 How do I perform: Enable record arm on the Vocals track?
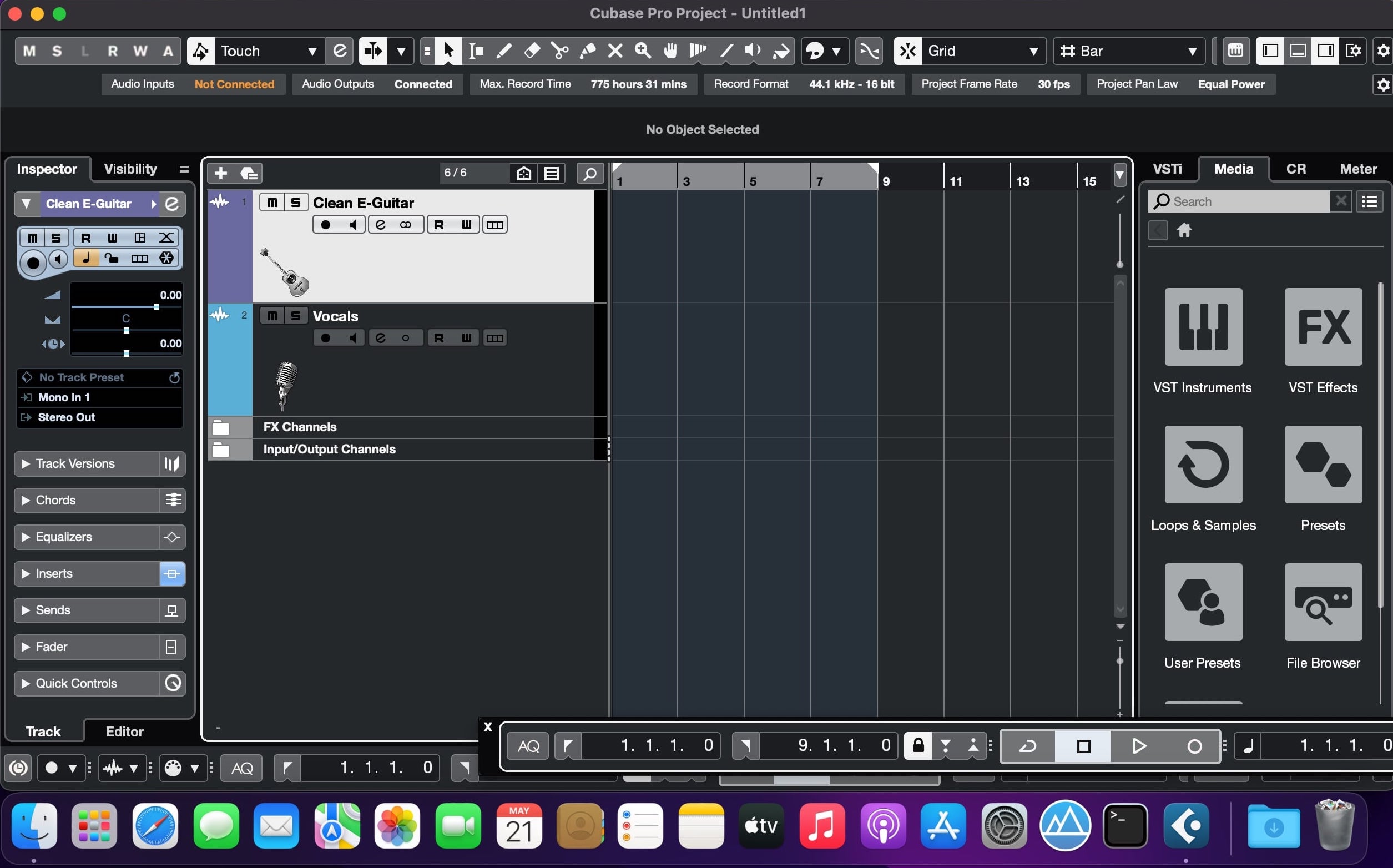325,337
